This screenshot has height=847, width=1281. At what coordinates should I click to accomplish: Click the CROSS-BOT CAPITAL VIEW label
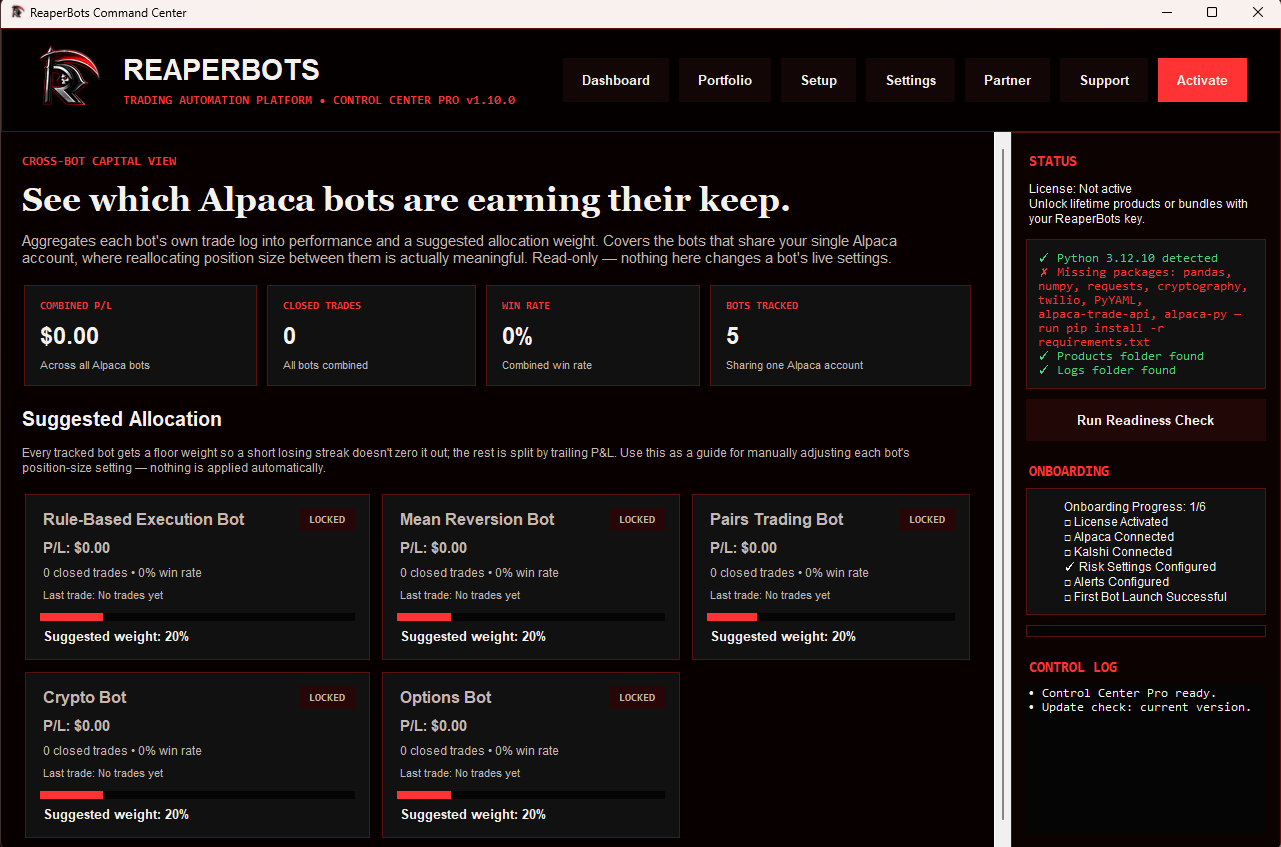click(99, 161)
